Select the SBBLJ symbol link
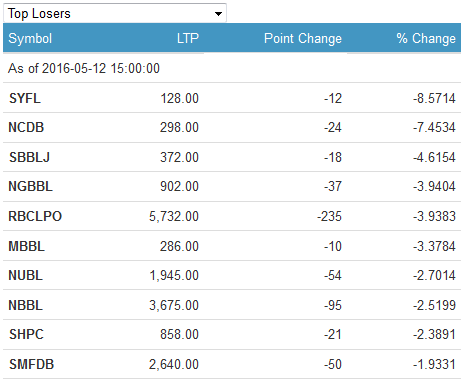Screen dimensions: 461x379 tap(29, 157)
